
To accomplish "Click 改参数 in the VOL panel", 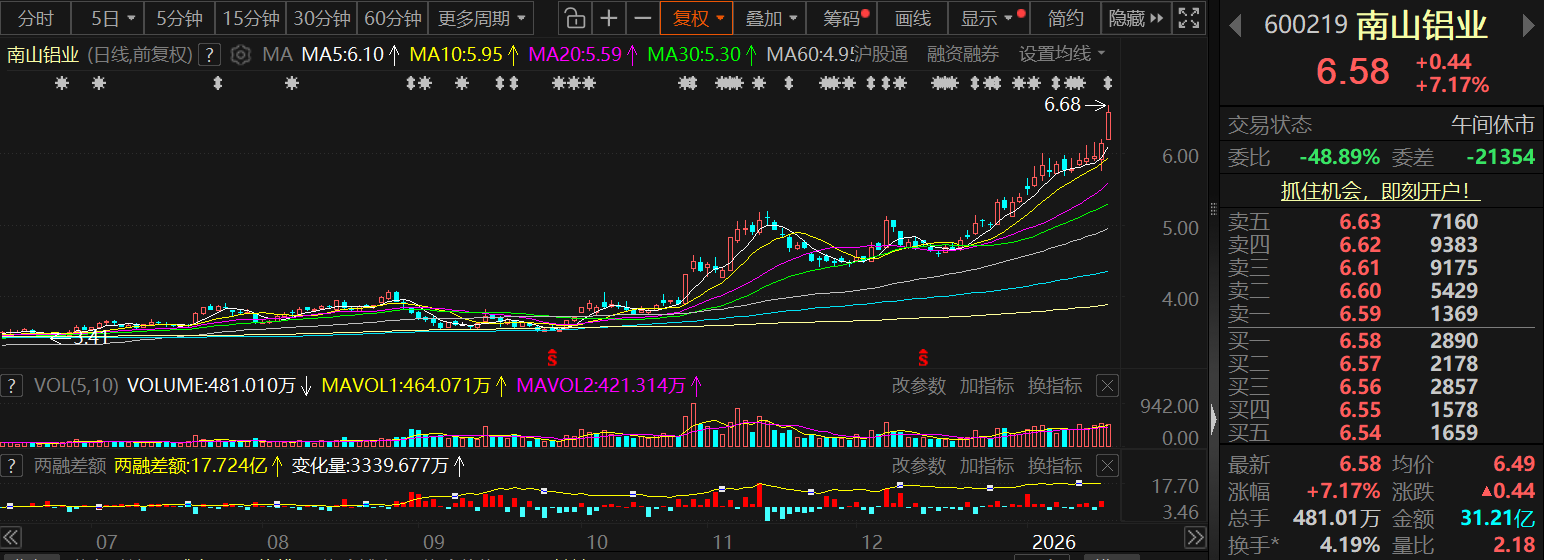I will tap(918, 386).
